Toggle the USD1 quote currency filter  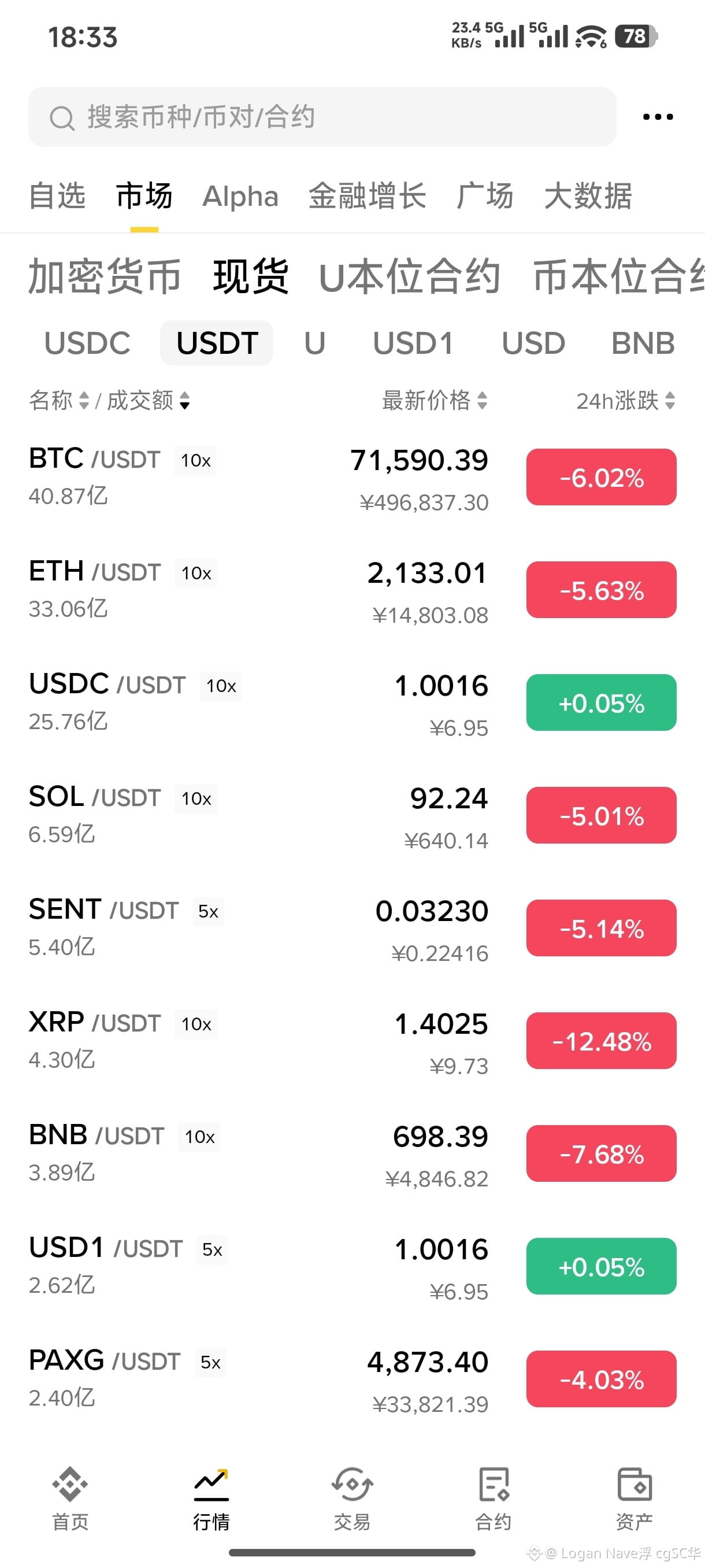pos(413,343)
